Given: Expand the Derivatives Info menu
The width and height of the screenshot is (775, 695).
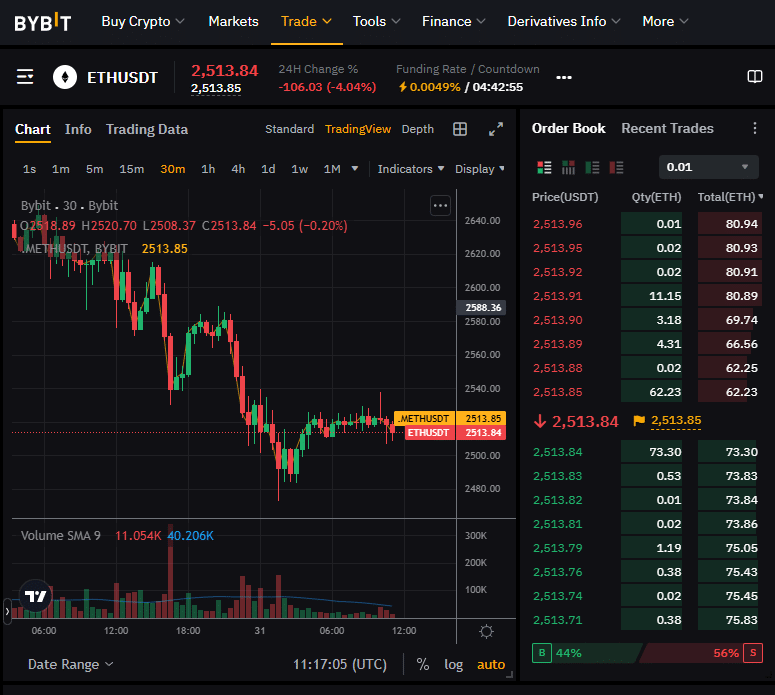Looking at the screenshot, I should (564, 22).
